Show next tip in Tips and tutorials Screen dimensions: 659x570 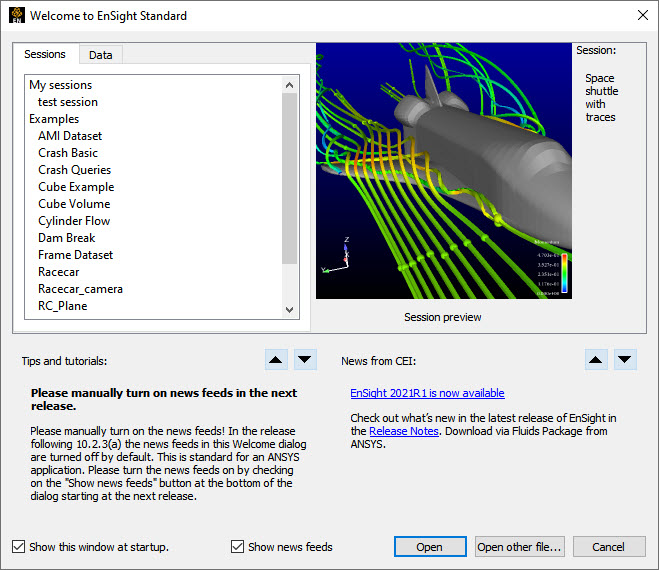(x=305, y=360)
